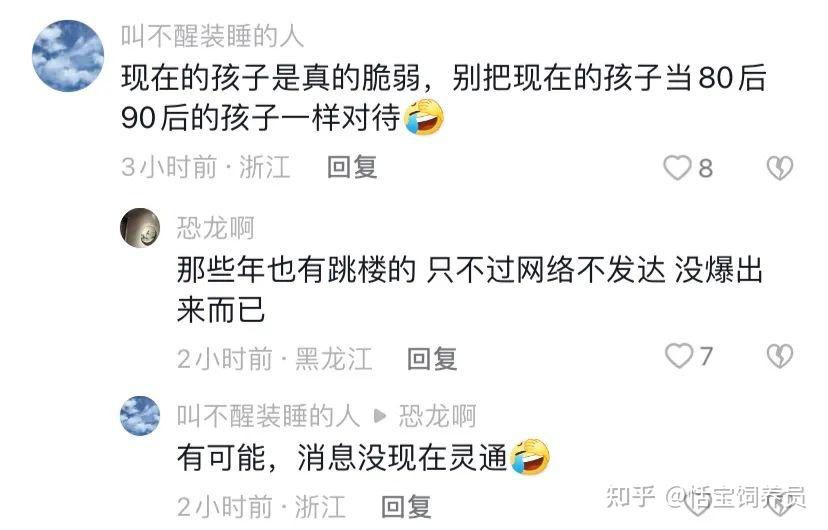Click the laughing-crying emoji after 灵通
Viewport: 828px width, 530px height.
point(530,457)
